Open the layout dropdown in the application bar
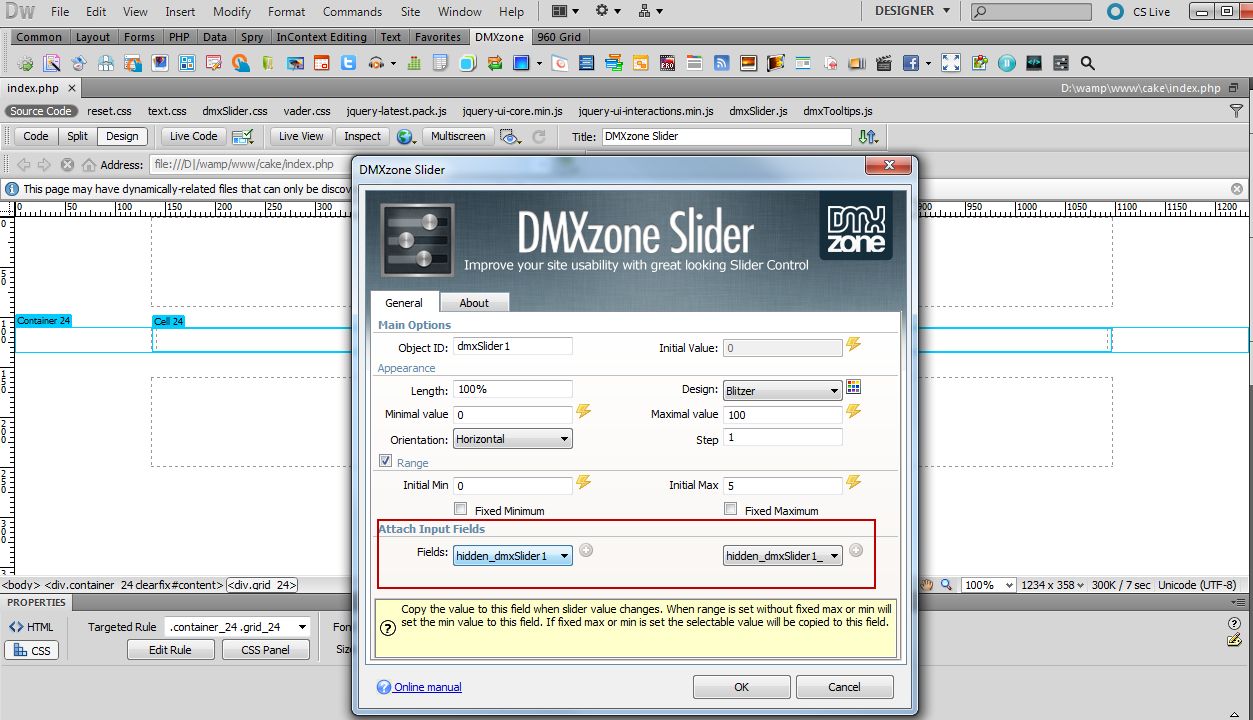 point(566,11)
